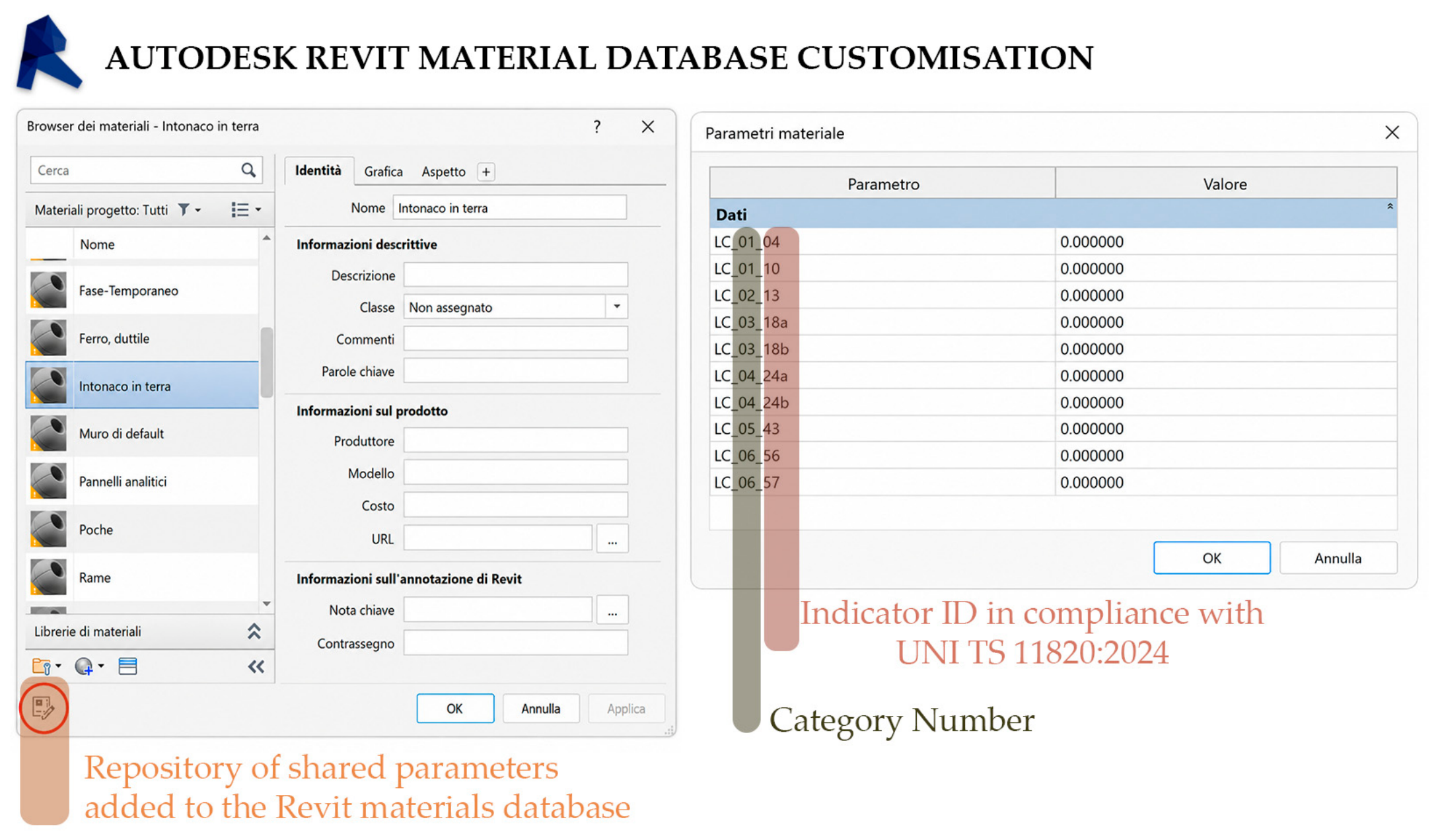Open the list view options dropdown
1438x840 pixels.
(246, 210)
